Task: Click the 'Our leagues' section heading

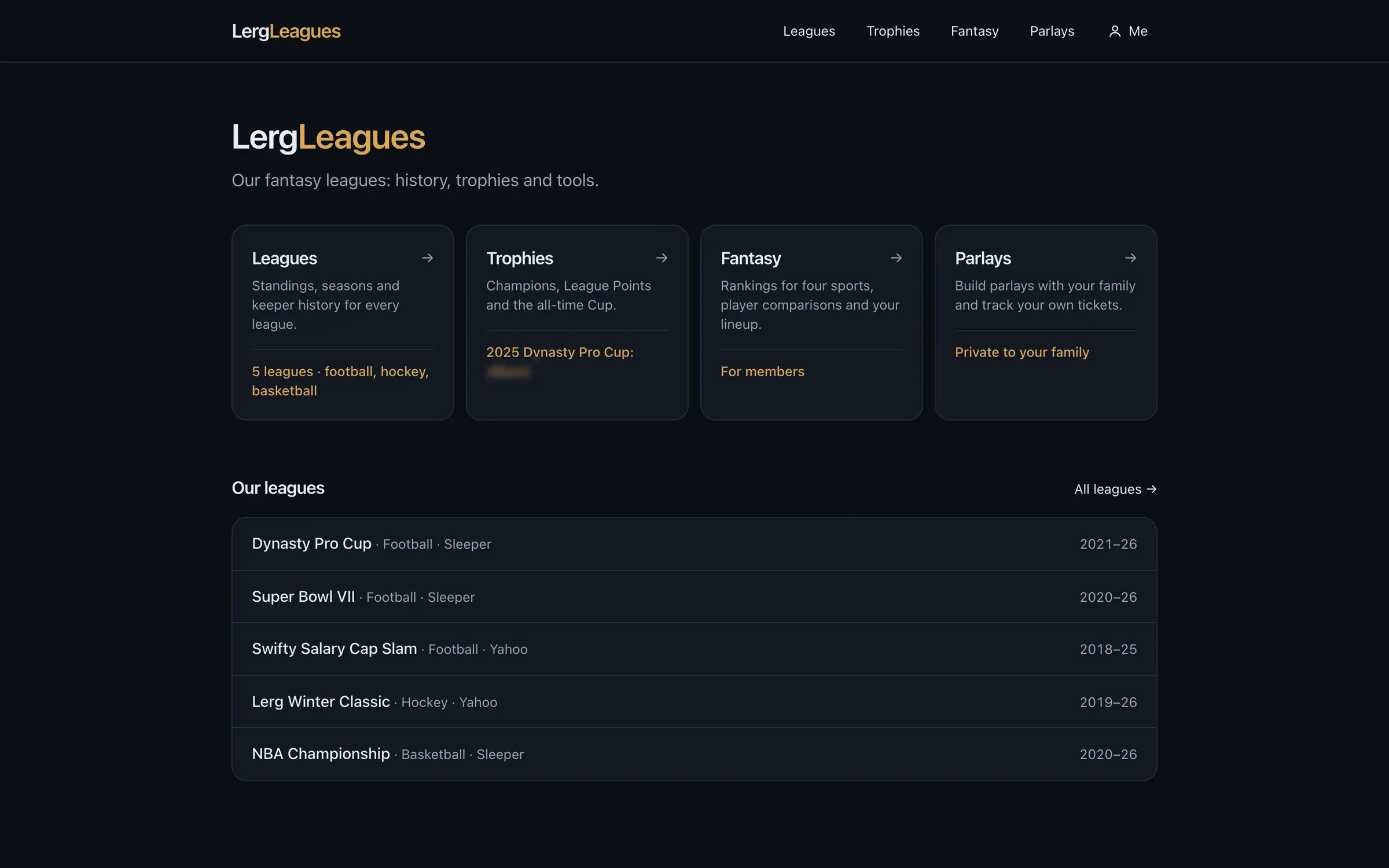Action: coord(278,488)
